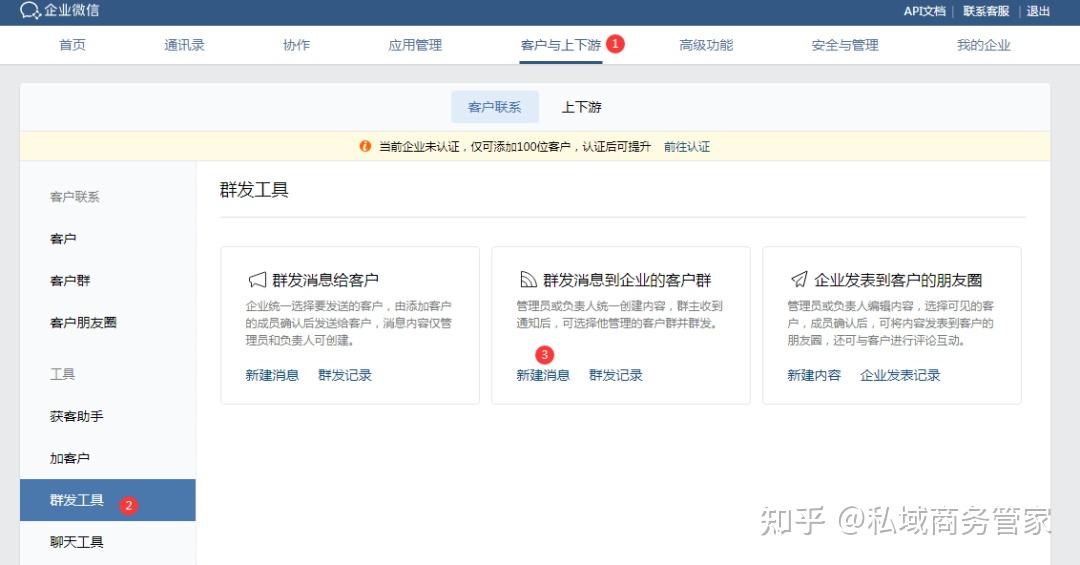
Task: Open 高级功能 in the navigation bar
Action: click(x=706, y=45)
